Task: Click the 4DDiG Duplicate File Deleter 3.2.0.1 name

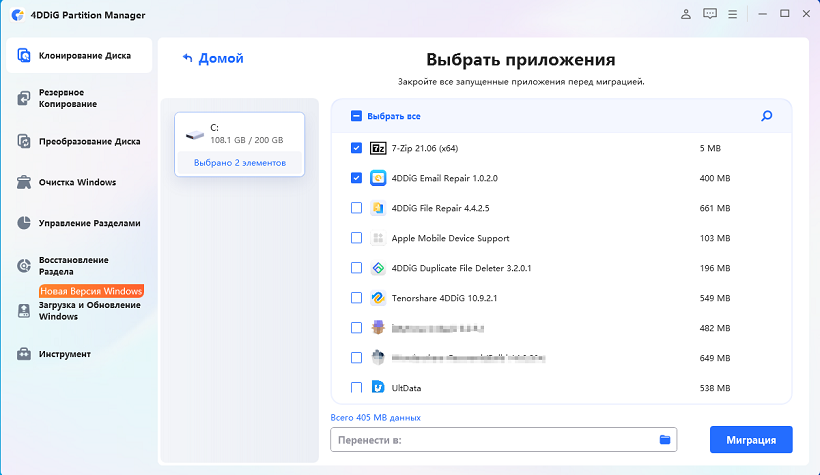Action: click(461, 268)
